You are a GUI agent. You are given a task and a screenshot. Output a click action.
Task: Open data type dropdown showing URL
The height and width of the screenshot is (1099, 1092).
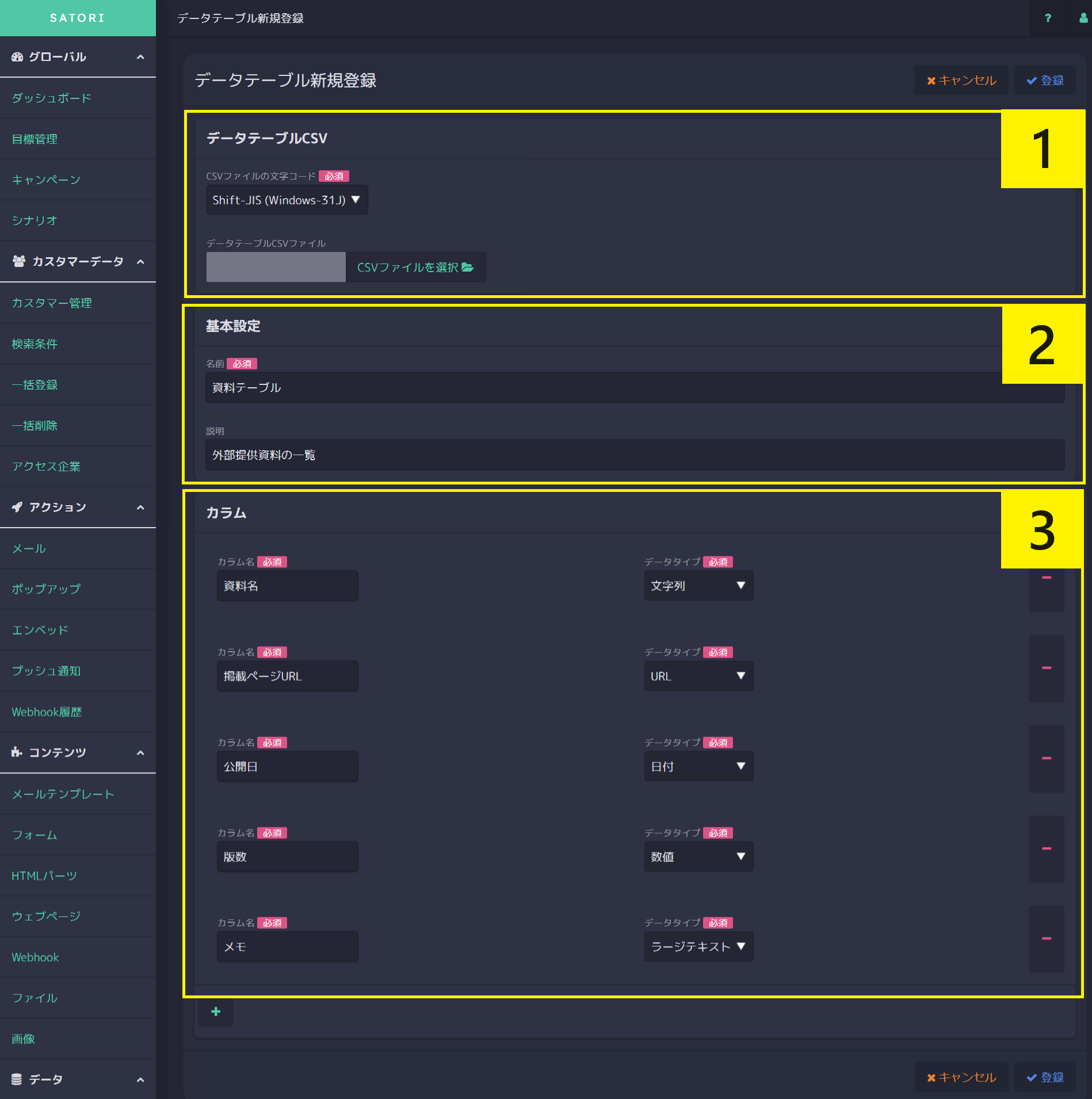[x=698, y=676]
